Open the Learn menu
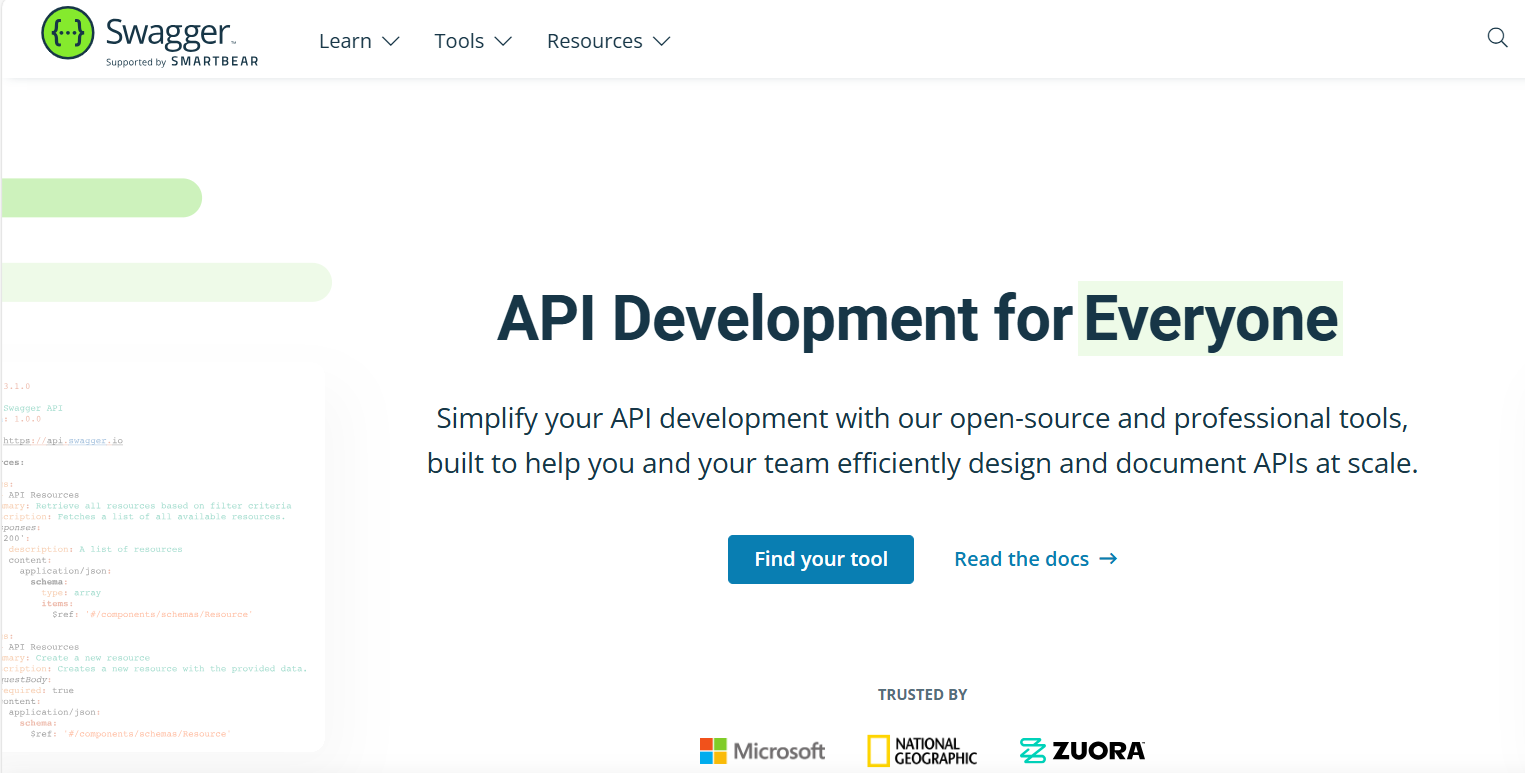The image size is (1525, 773). tap(359, 41)
